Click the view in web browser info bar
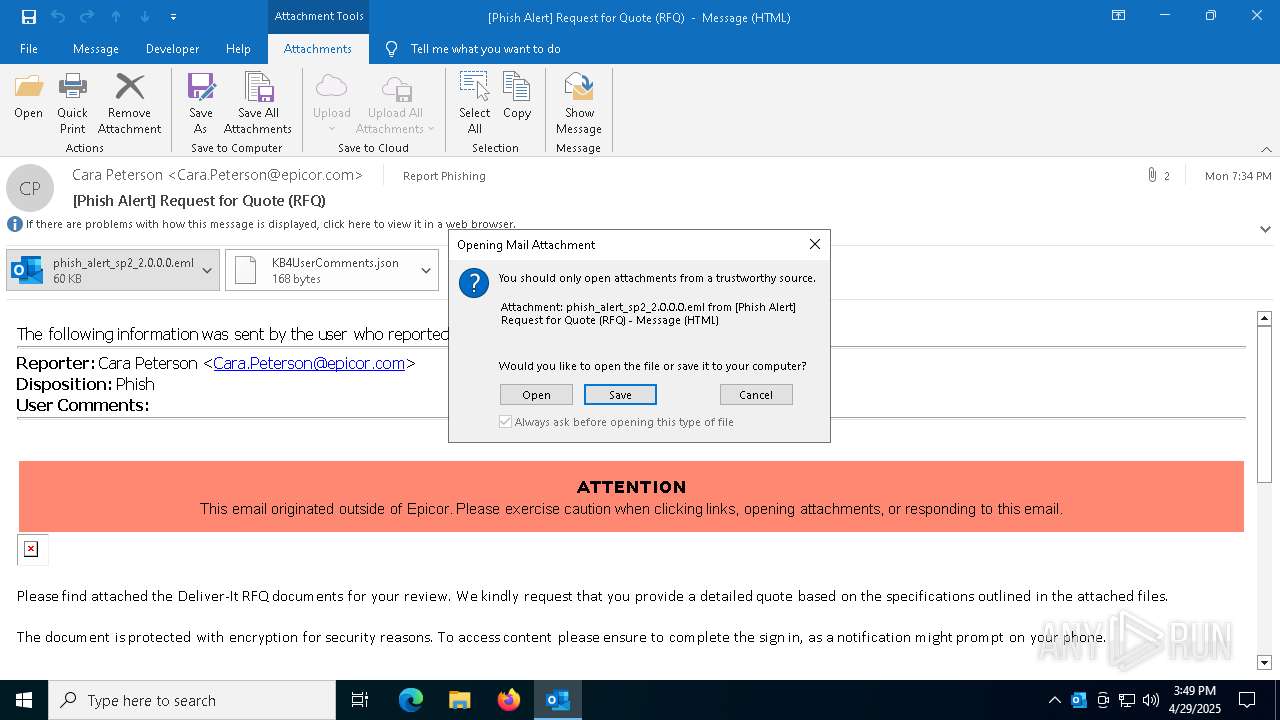This screenshot has height=720, width=1280. (x=270, y=224)
